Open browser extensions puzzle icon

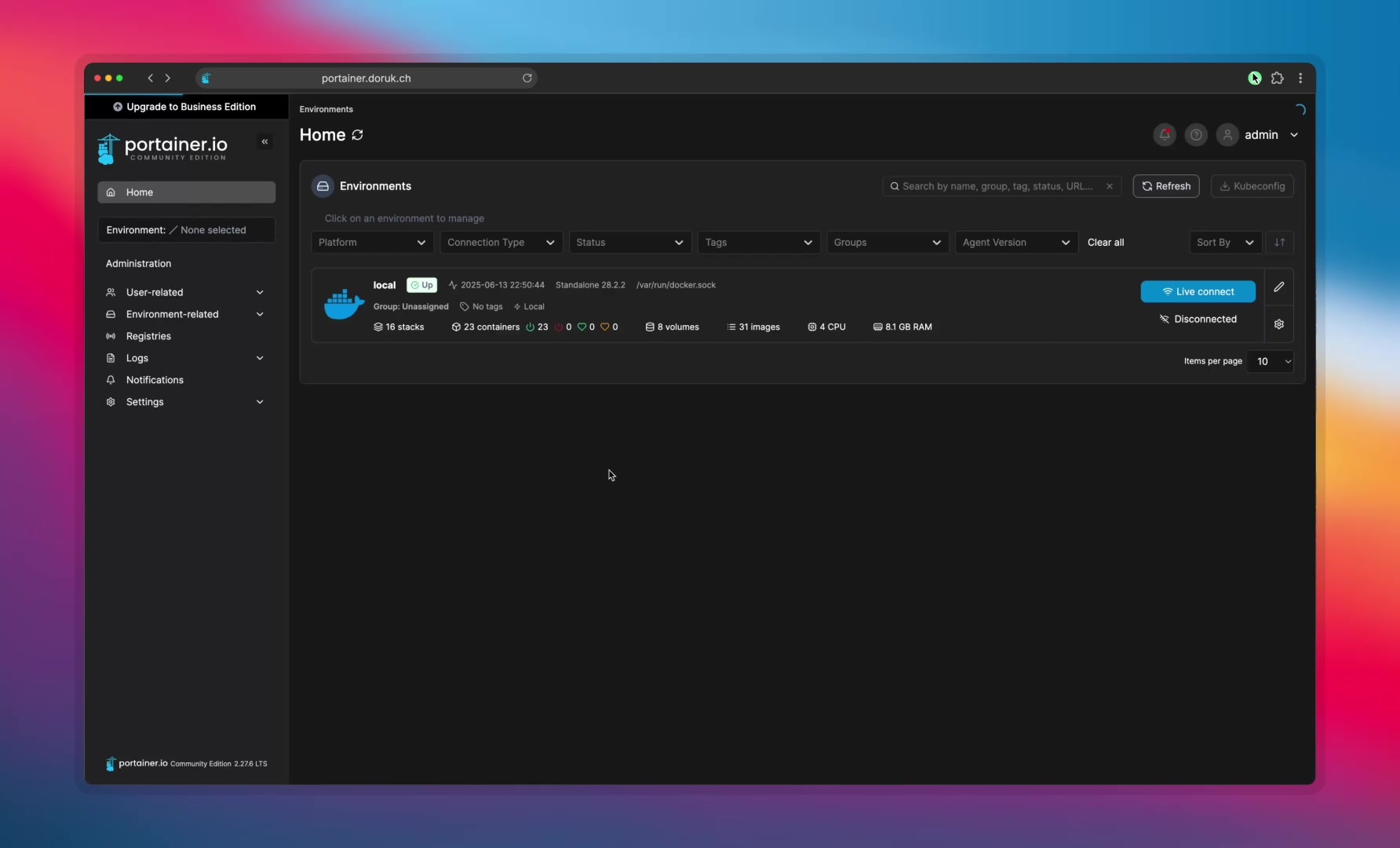1278,78
